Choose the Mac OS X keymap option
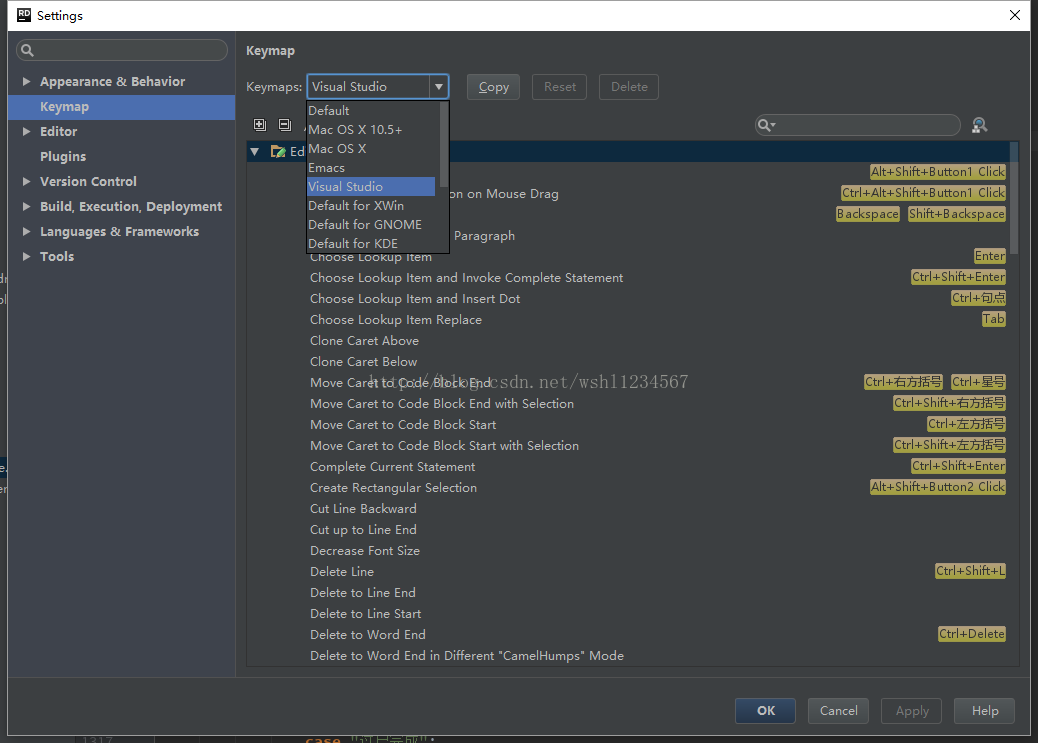Image resolution: width=1038 pixels, height=743 pixels. 371,149
